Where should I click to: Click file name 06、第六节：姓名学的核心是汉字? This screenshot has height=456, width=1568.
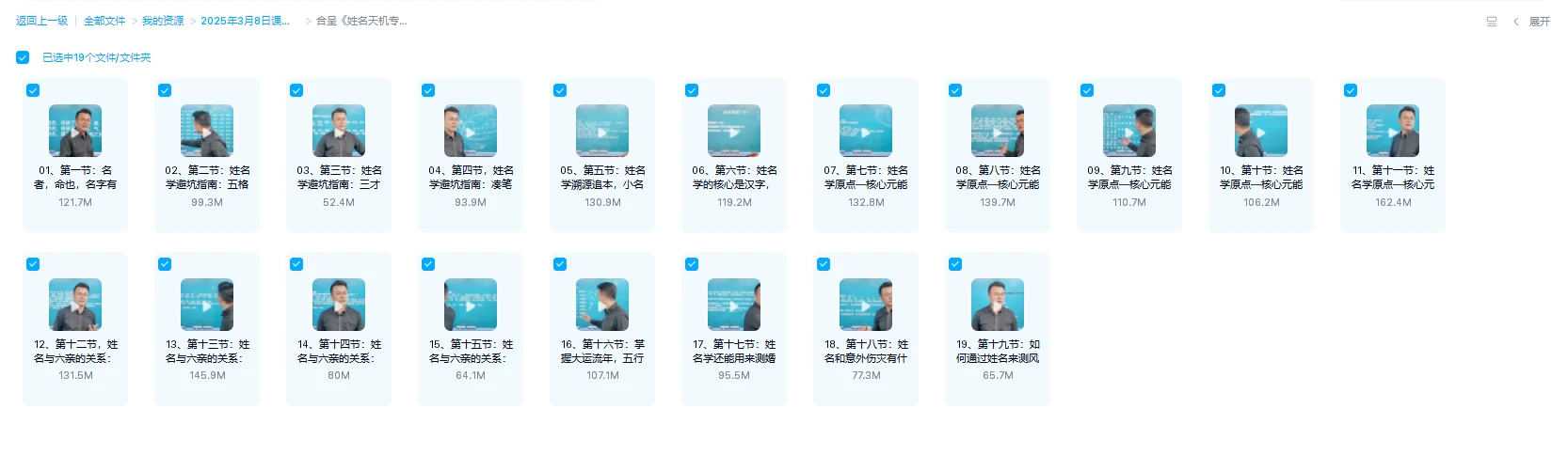click(x=734, y=178)
